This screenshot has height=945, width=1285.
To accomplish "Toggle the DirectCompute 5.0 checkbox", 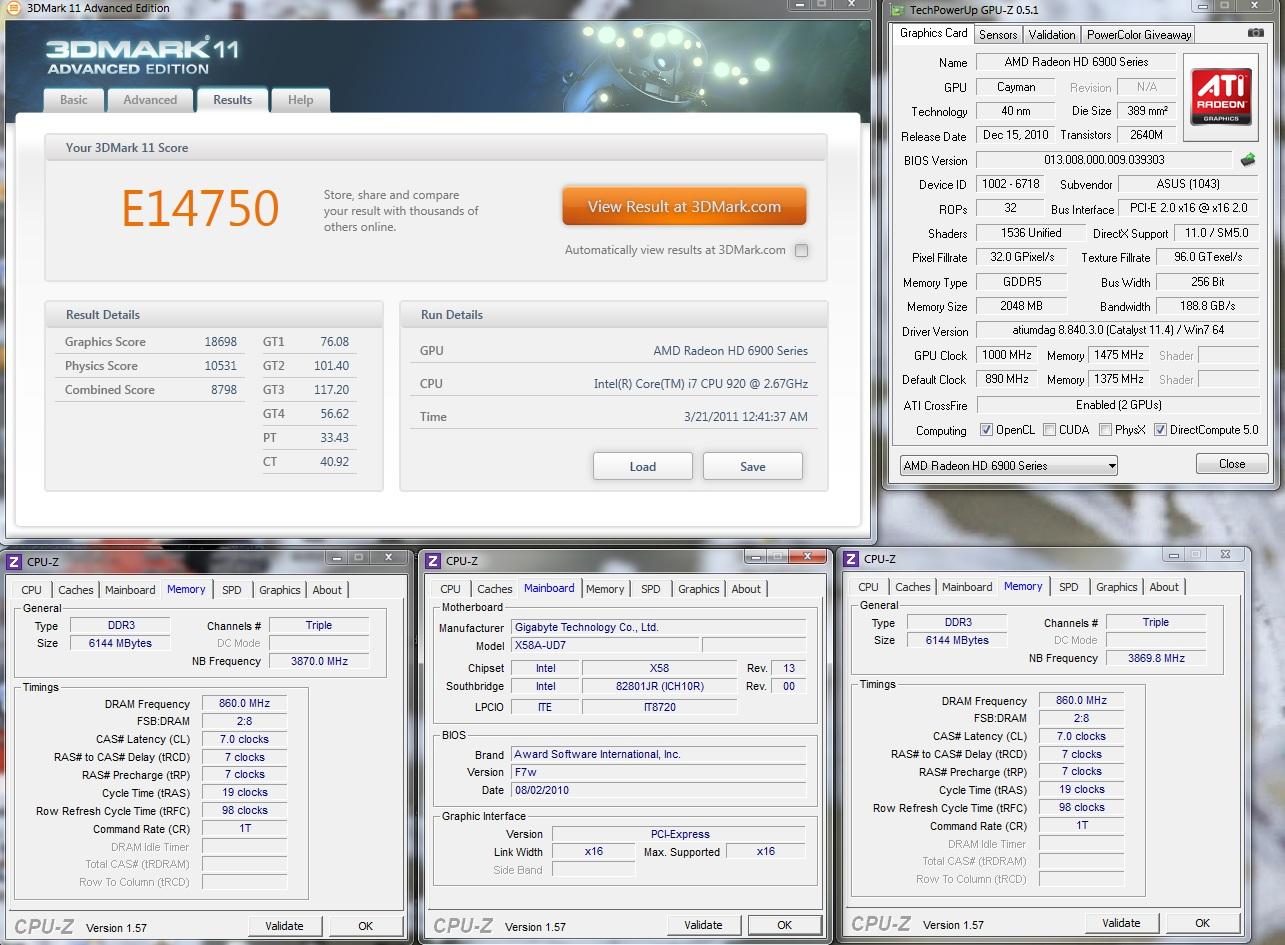I will point(1160,430).
